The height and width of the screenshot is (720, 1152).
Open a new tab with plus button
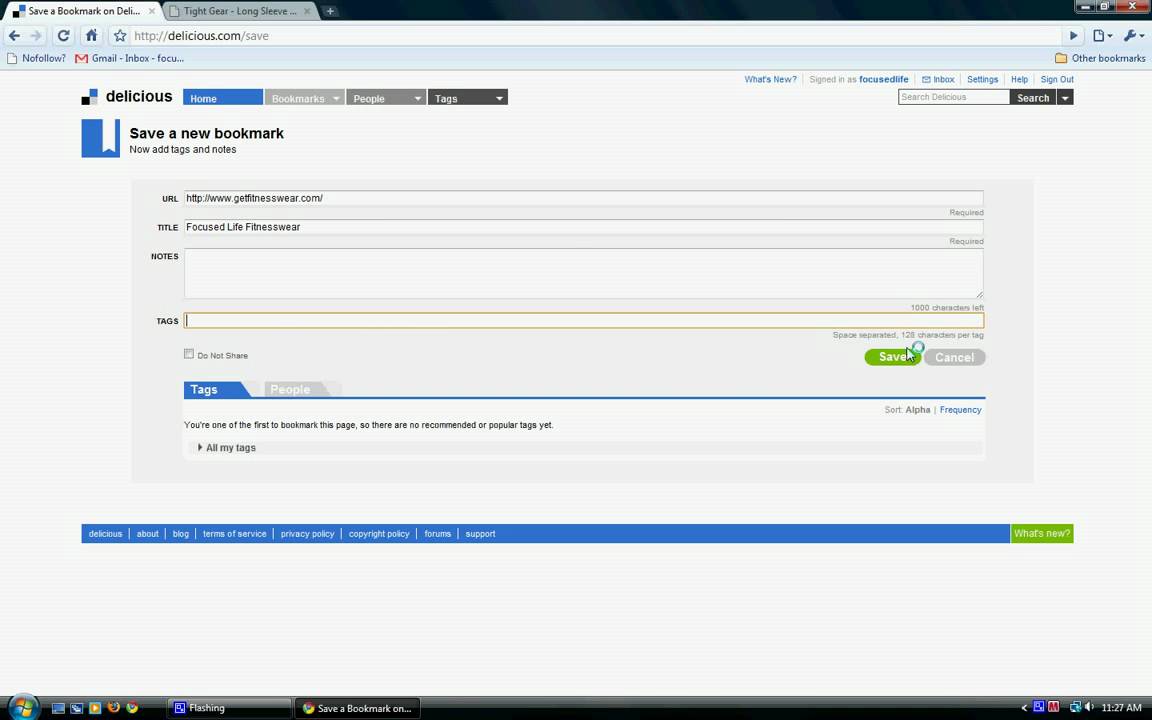[330, 11]
